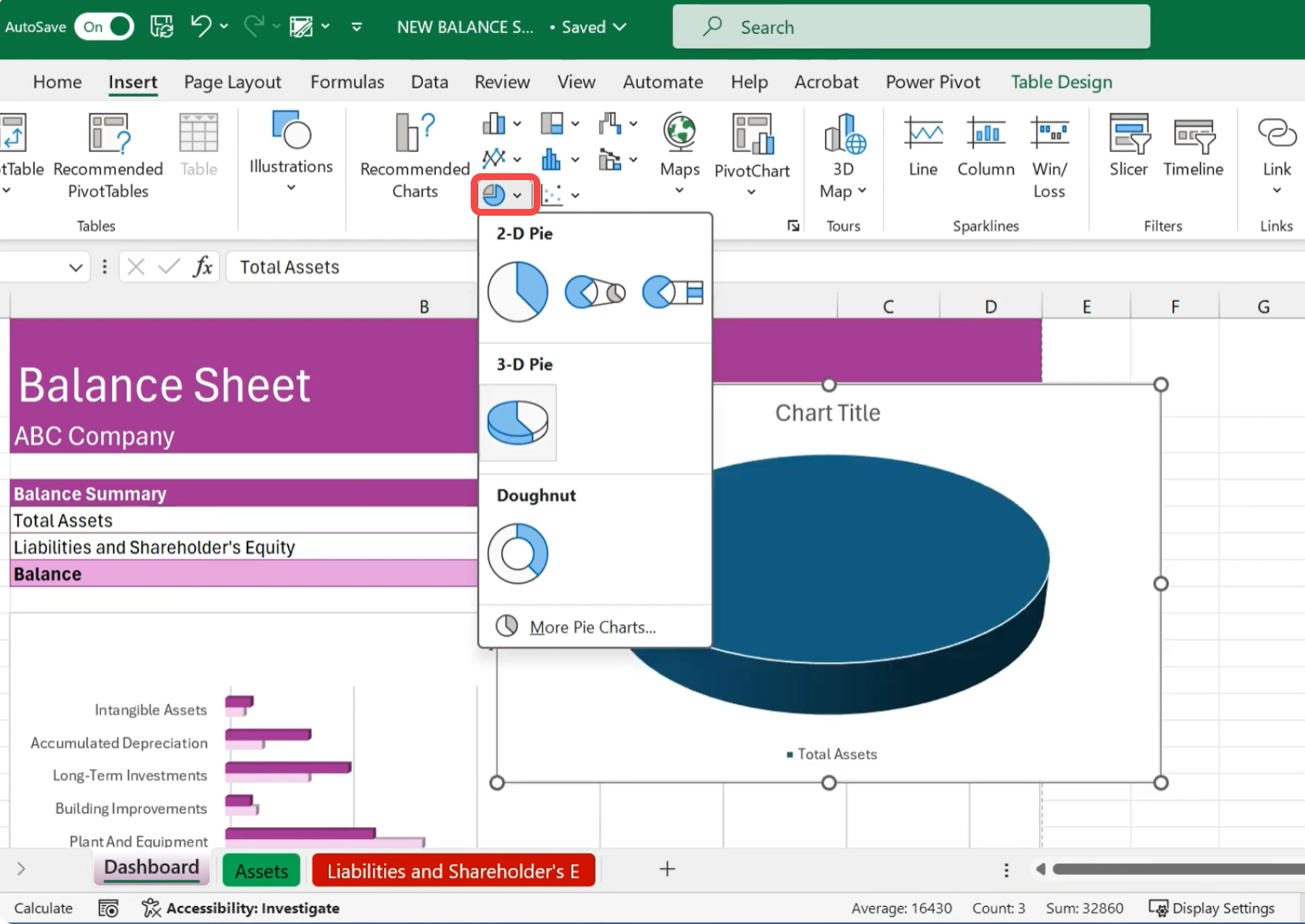Select the Data ribbon tab
Screen dimensions: 1305x924
click(x=429, y=82)
